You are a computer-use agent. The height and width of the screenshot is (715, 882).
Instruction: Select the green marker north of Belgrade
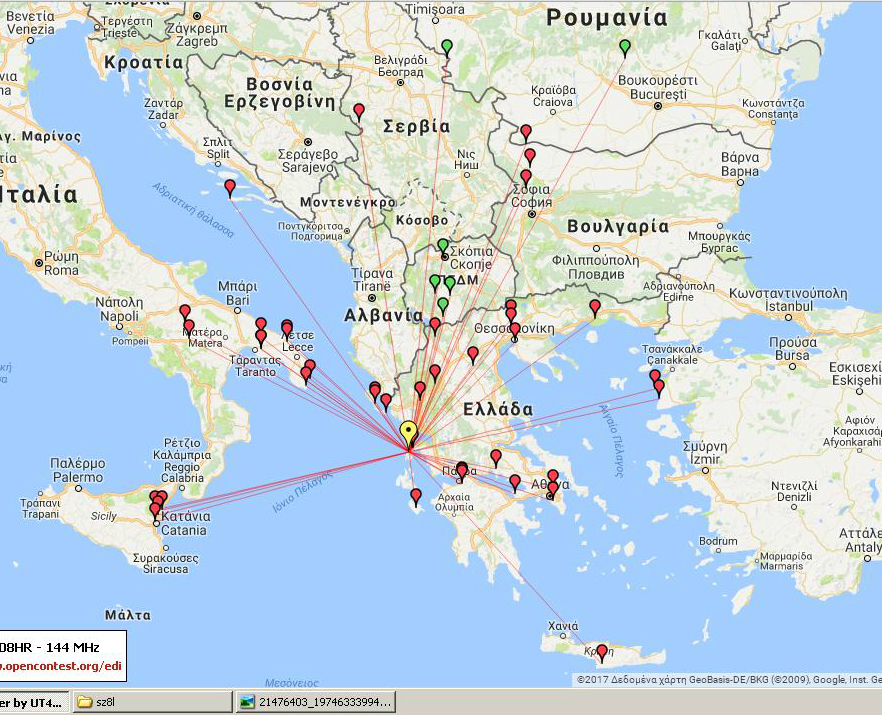click(447, 48)
